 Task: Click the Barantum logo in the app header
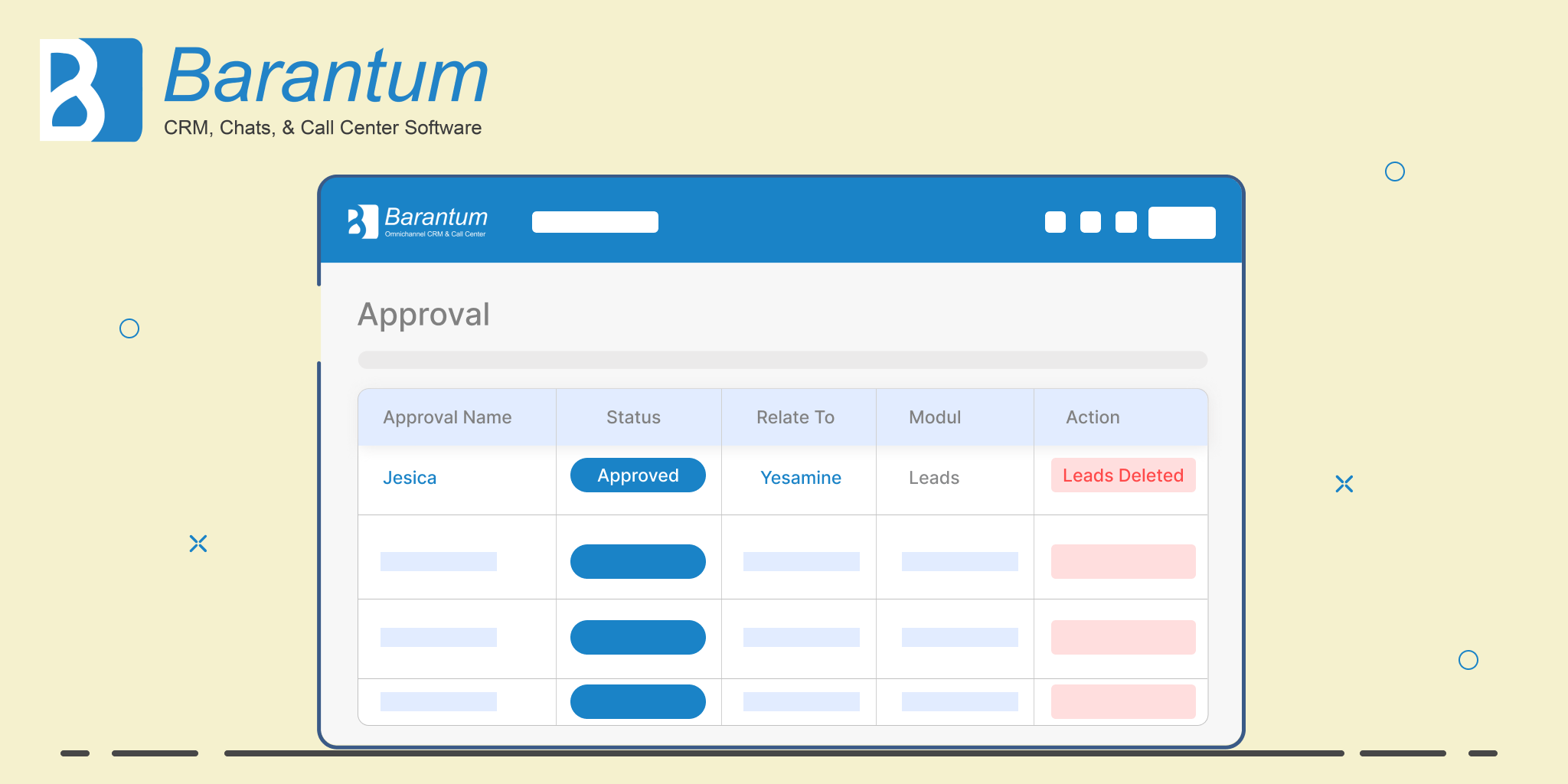pos(417,221)
